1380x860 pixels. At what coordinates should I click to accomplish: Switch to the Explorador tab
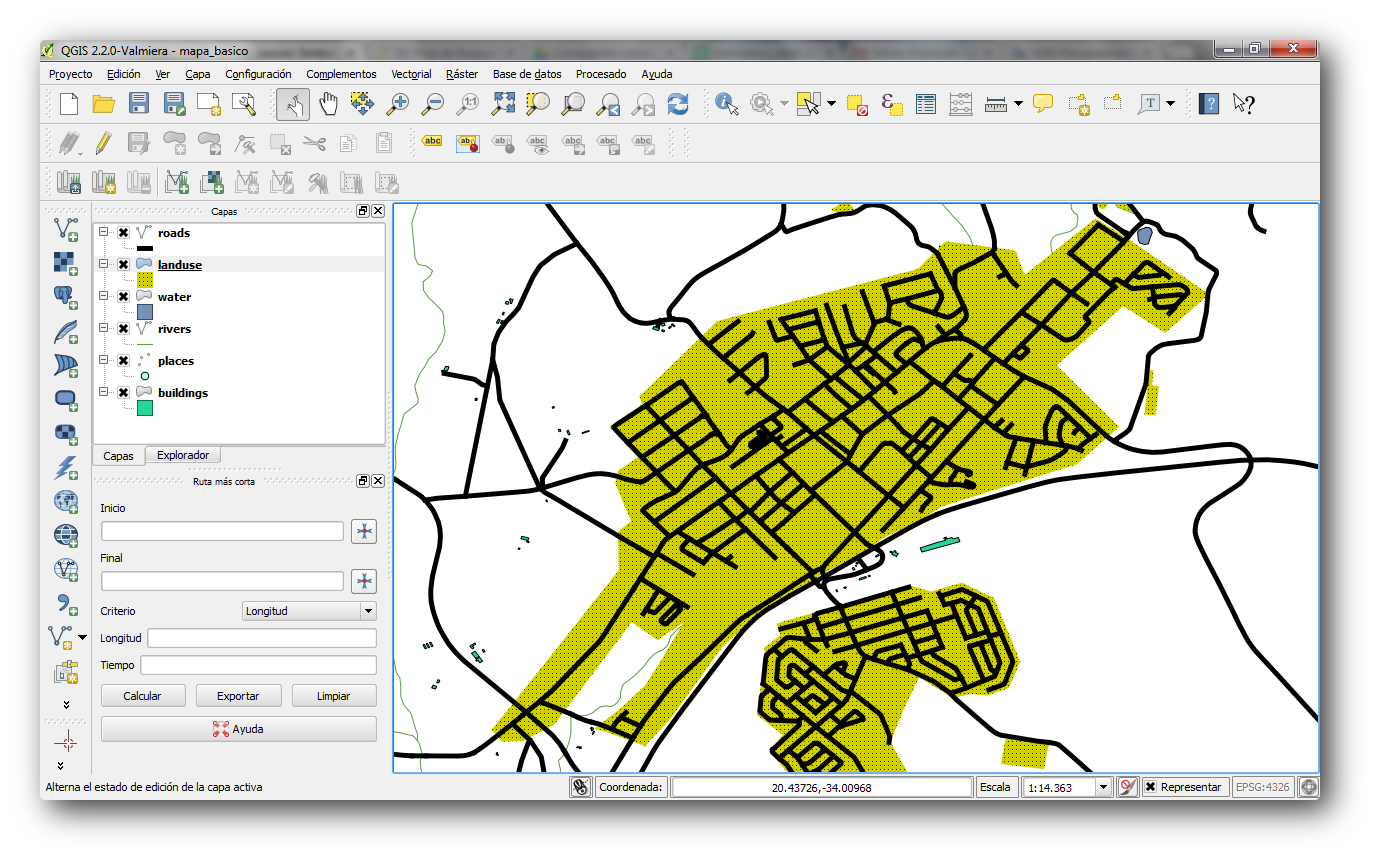pyautogui.click(x=183, y=455)
